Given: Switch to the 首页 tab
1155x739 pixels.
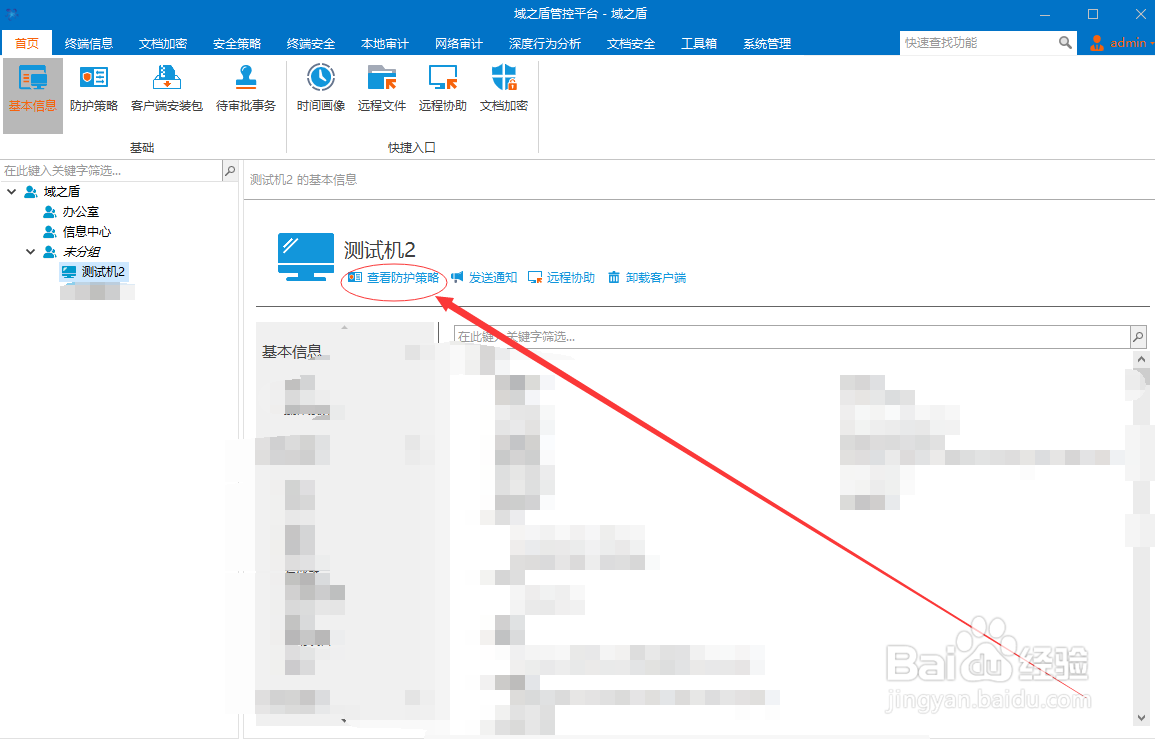Looking at the screenshot, I should [27, 43].
